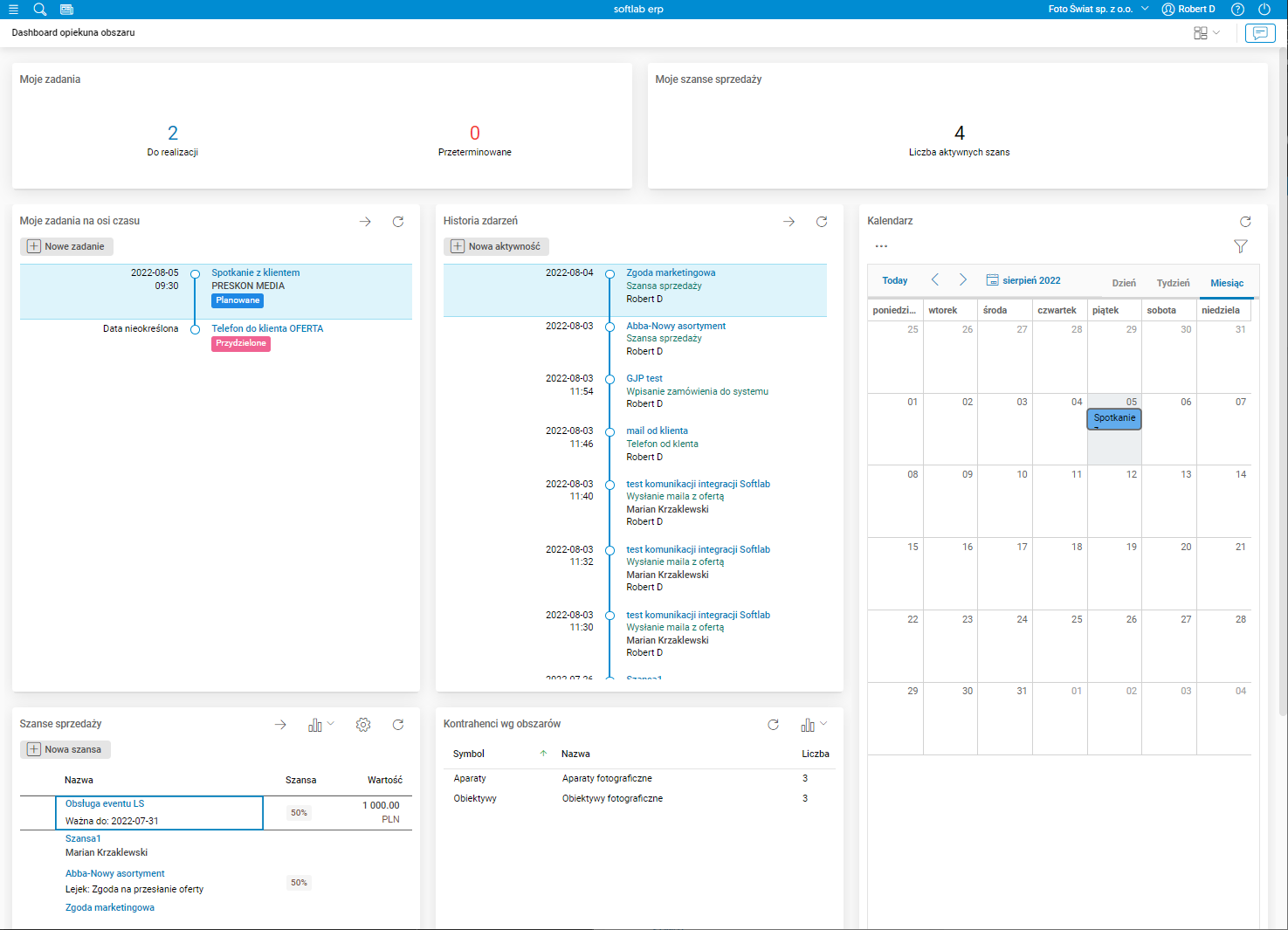1288x930 pixels.
Task: Select calendar day 18
Action: click(x=1060, y=574)
